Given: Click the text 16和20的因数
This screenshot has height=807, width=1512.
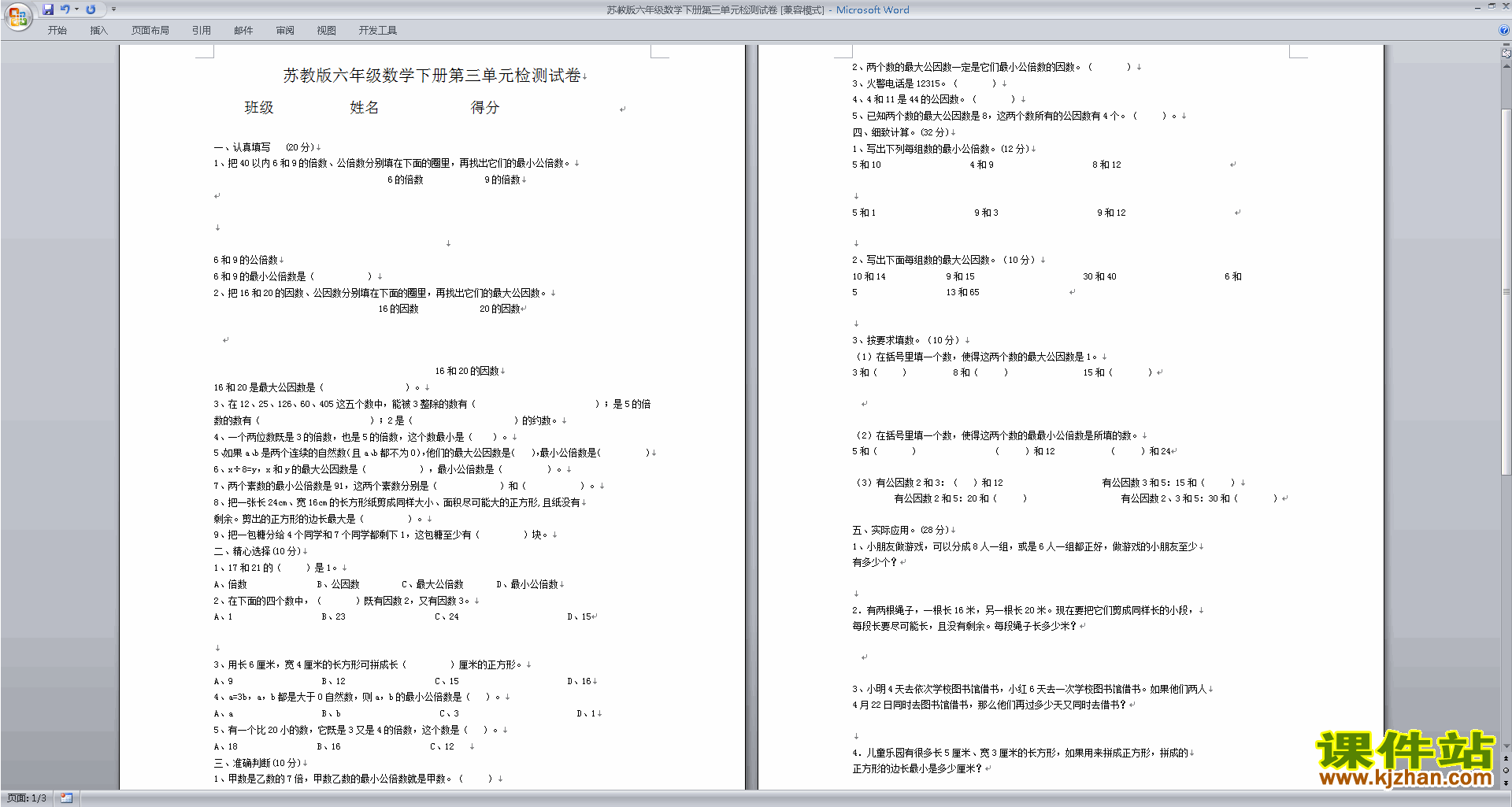Looking at the screenshot, I should (x=467, y=372).
